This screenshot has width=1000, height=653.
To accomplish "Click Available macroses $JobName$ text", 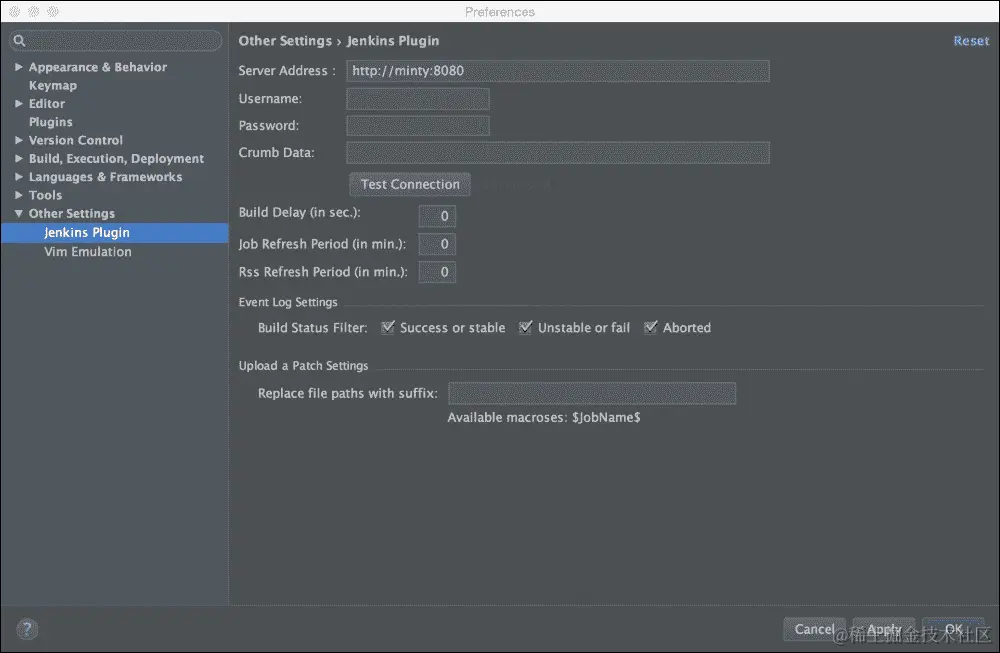I will (x=544, y=418).
